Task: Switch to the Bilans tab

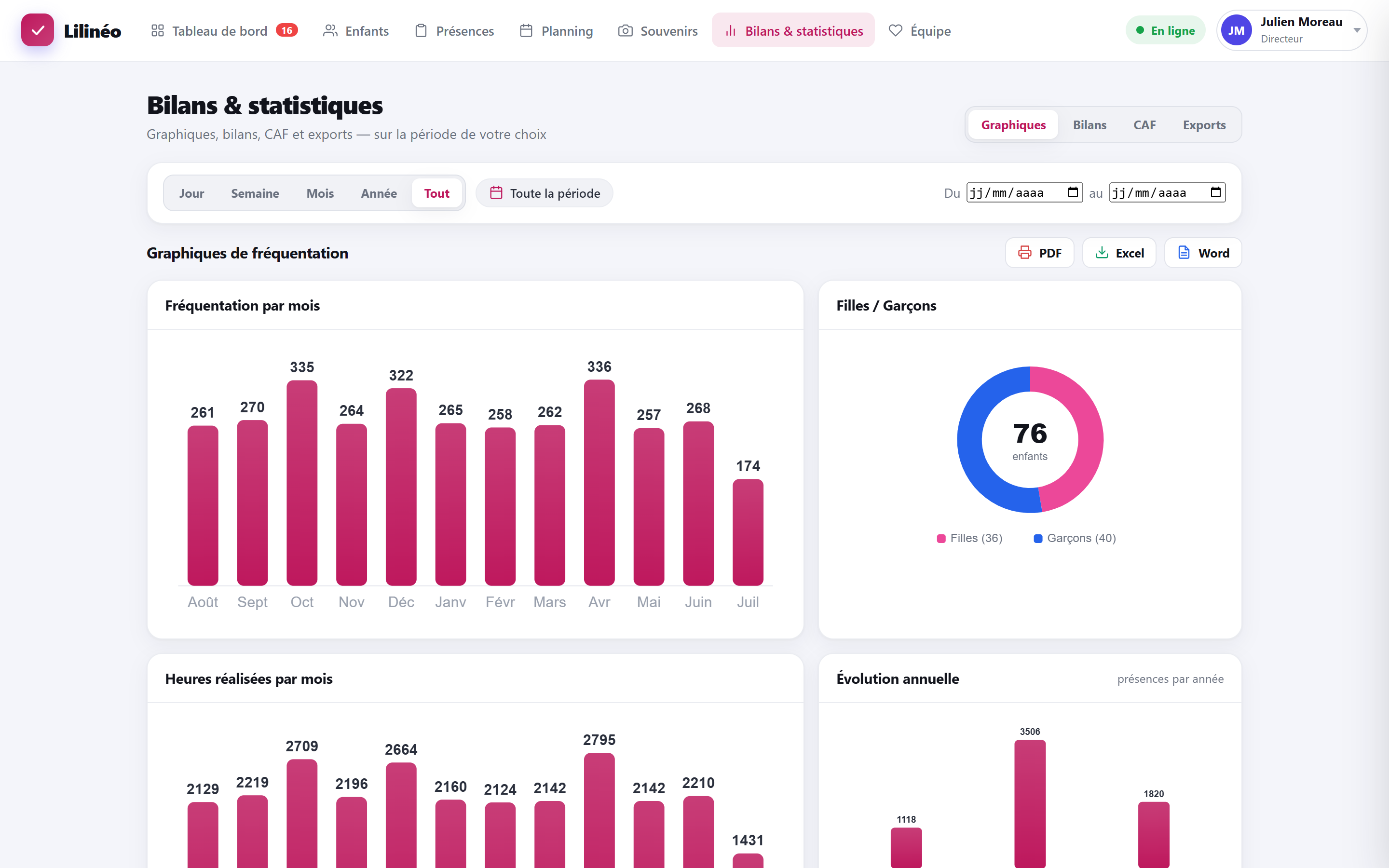Action: [x=1089, y=124]
